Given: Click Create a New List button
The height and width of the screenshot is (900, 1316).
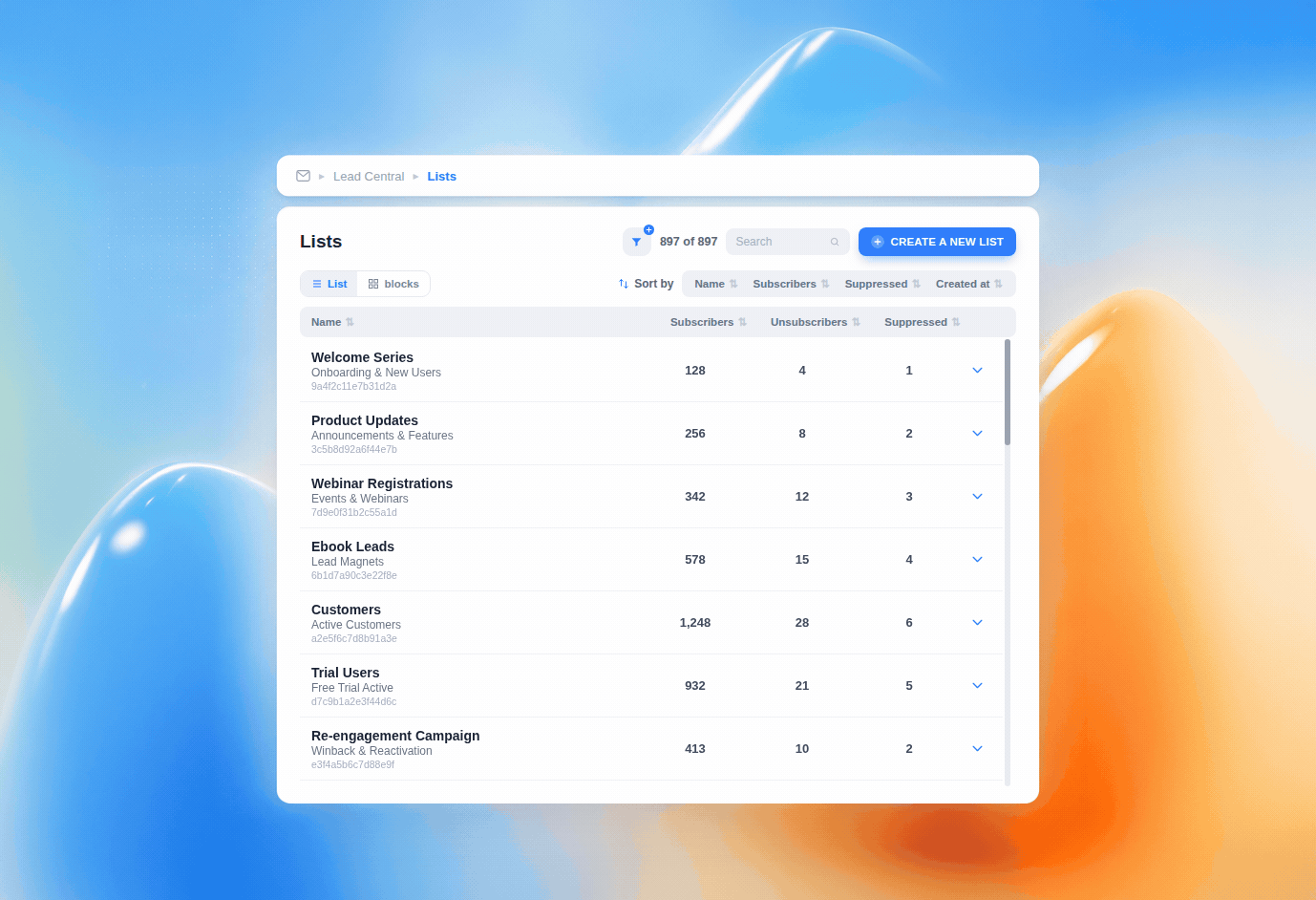Looking at the screenshot, I should tap(937, 242).
